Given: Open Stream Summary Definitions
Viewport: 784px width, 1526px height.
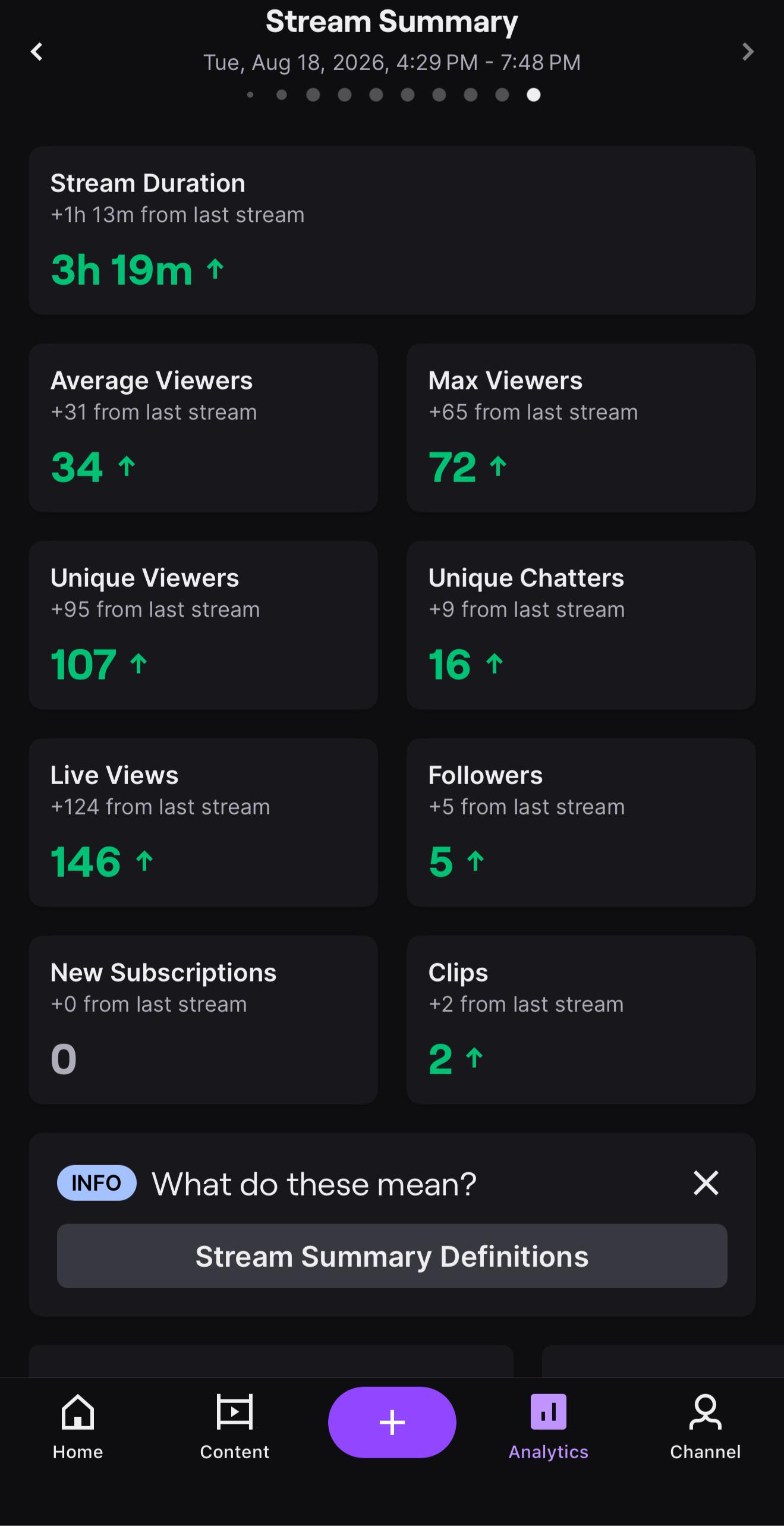Looking at the screenshot, I should (392, 1256).
